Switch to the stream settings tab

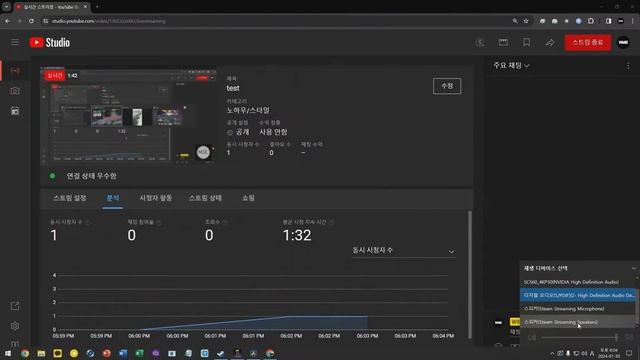click(x=70, y=198)
